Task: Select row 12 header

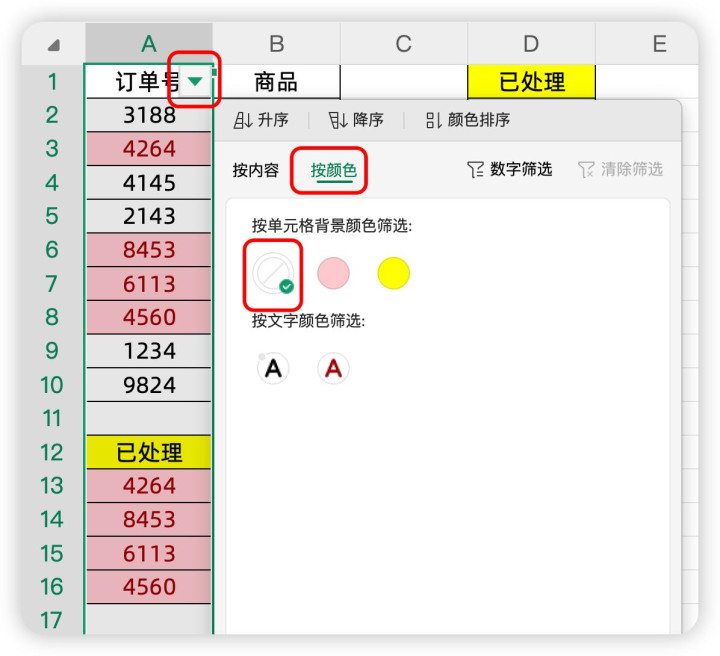Action: pos(52,452)
